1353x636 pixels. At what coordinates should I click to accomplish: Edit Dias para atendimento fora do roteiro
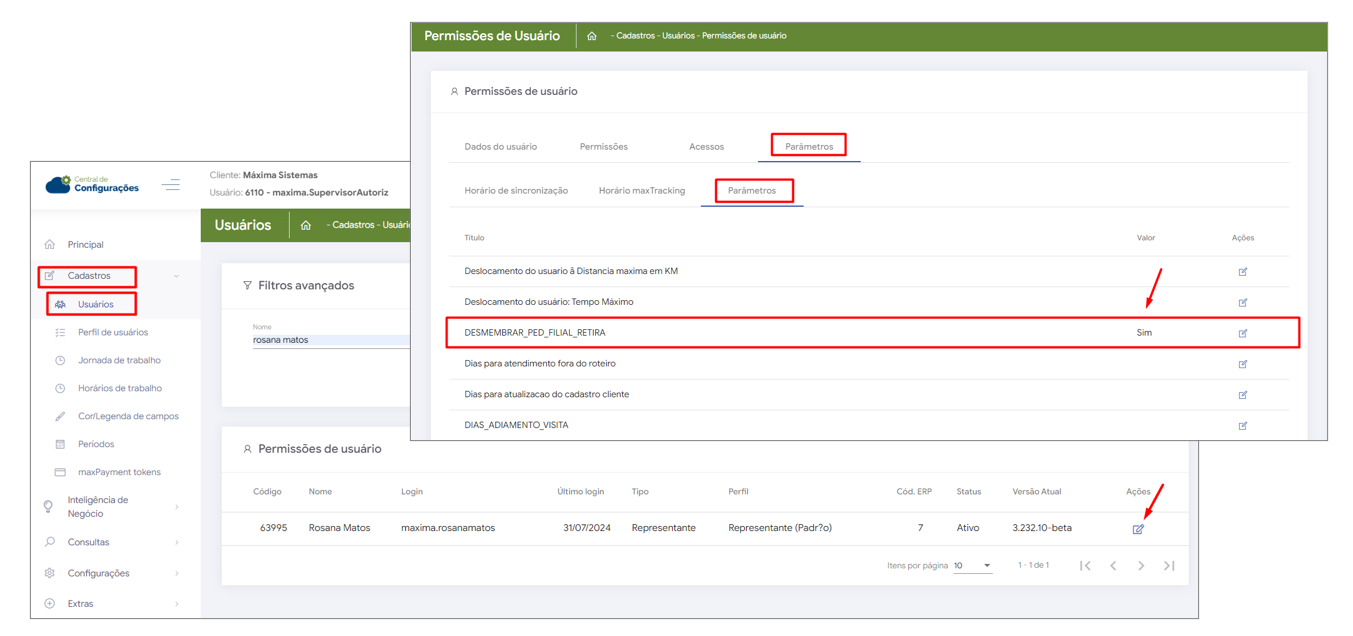pos(1243,364)
